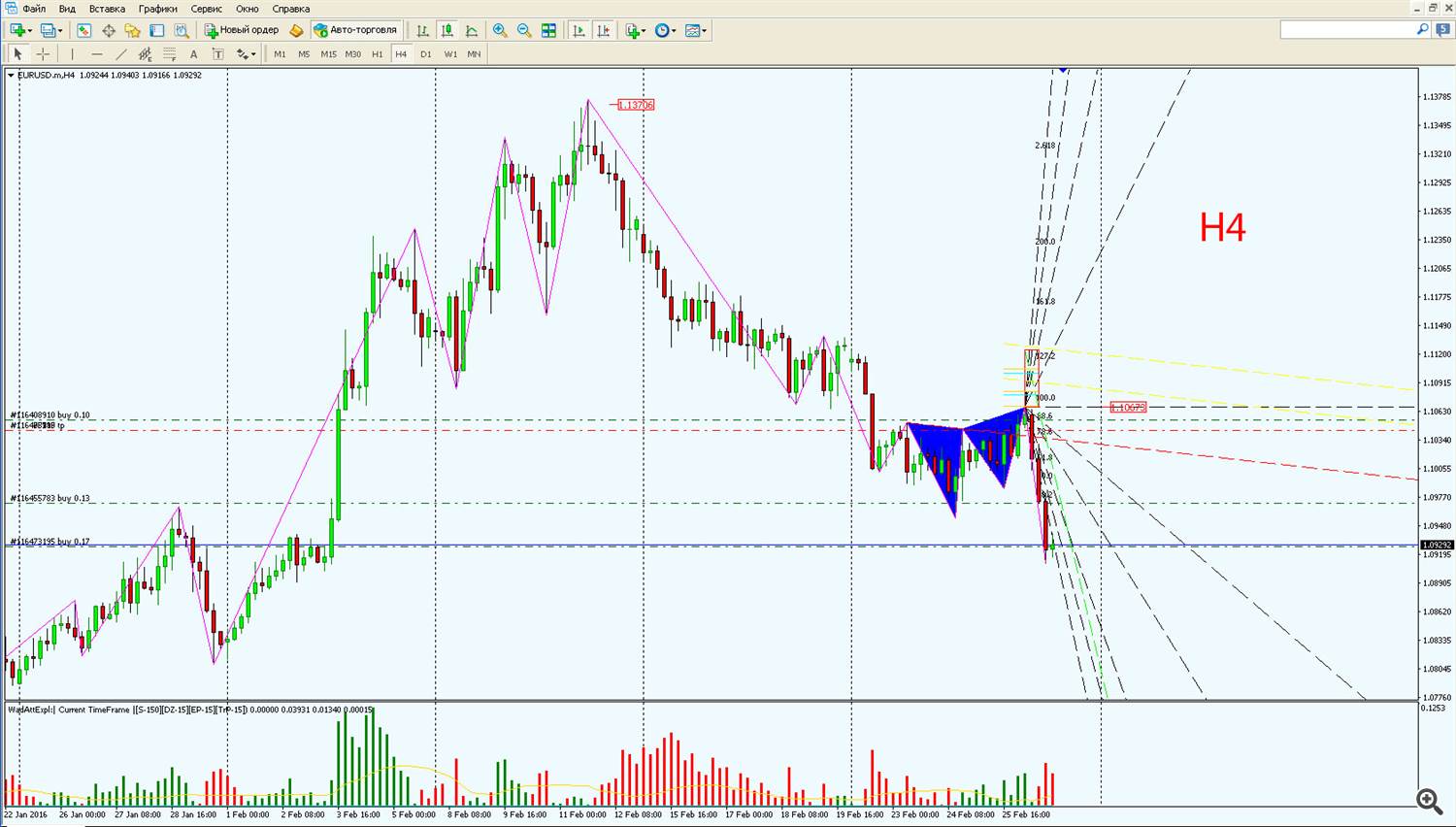Open the chart Profiles icon
This screenshot has height=827, width=1456.
tap(48, 30)
